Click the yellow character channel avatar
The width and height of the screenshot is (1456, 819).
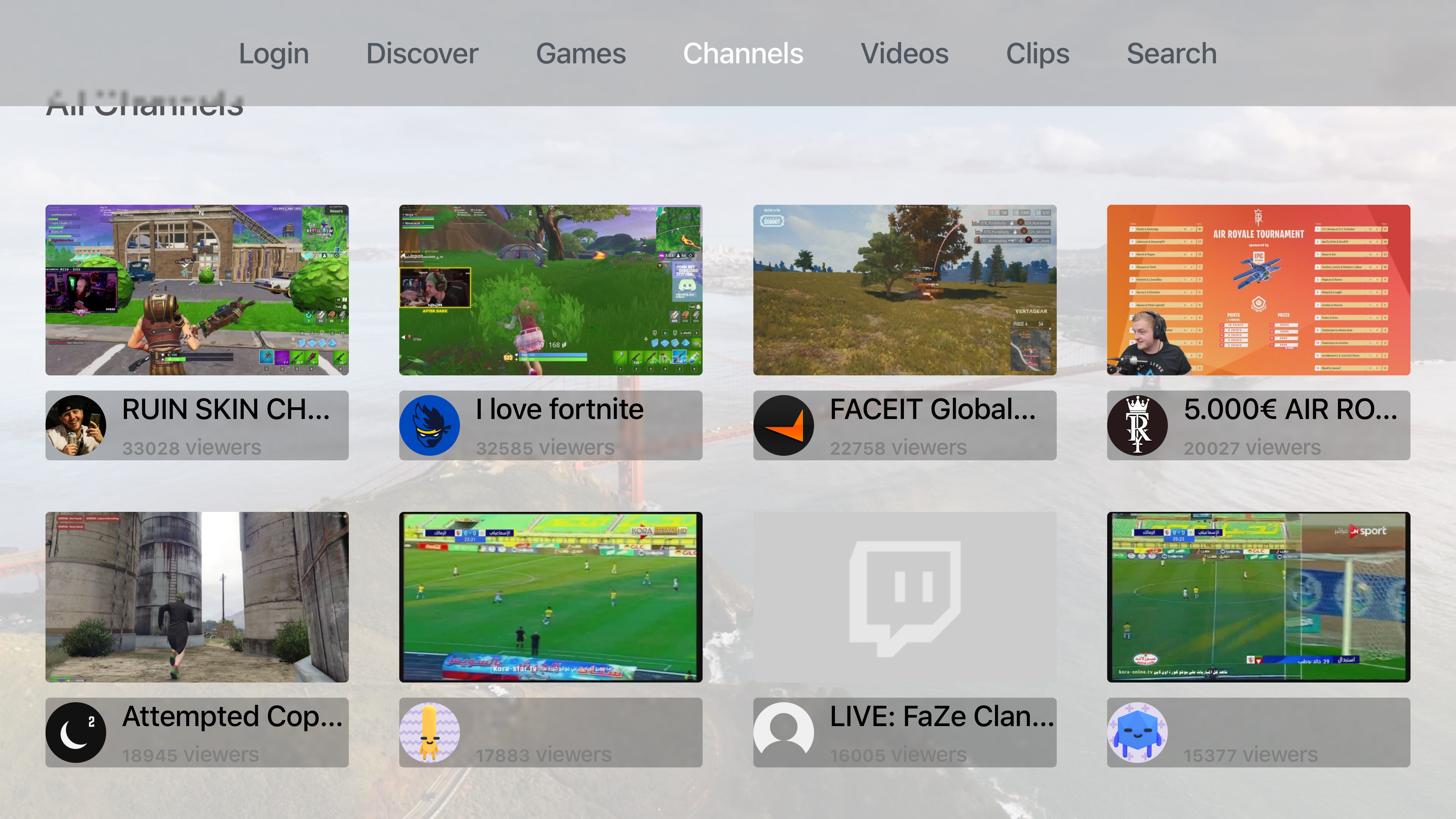tap(430, 733)
